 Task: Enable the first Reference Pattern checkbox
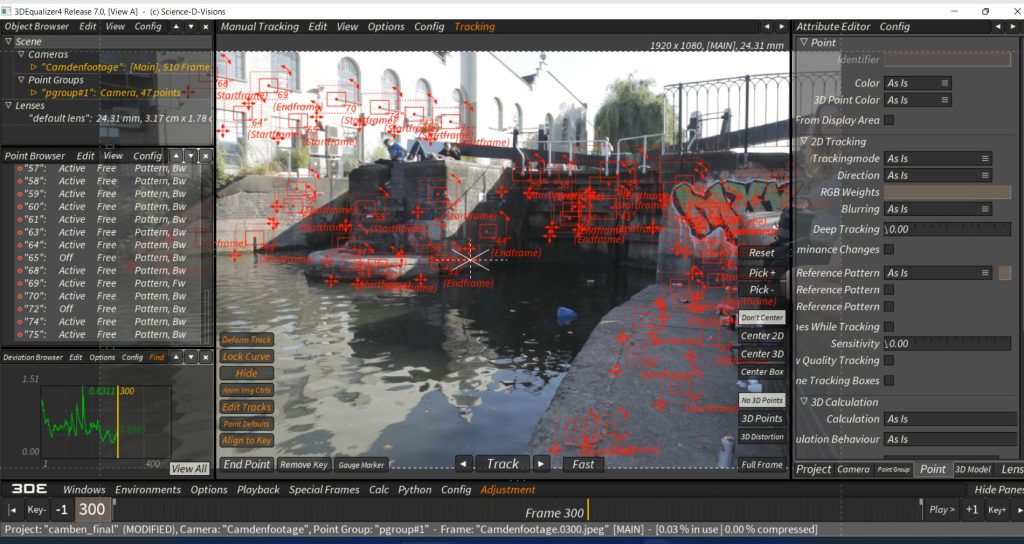889,290
